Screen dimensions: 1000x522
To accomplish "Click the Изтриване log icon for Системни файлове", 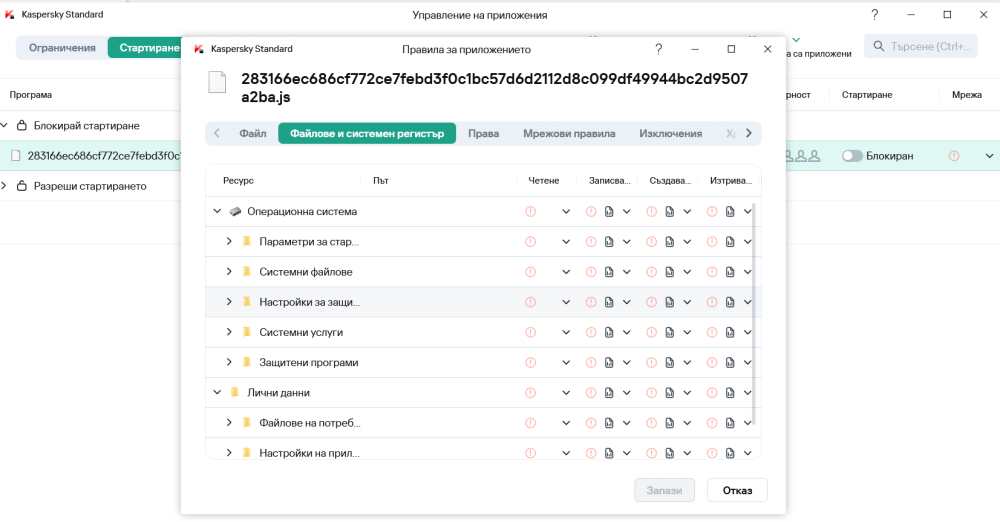I will (x=730, y=272).
